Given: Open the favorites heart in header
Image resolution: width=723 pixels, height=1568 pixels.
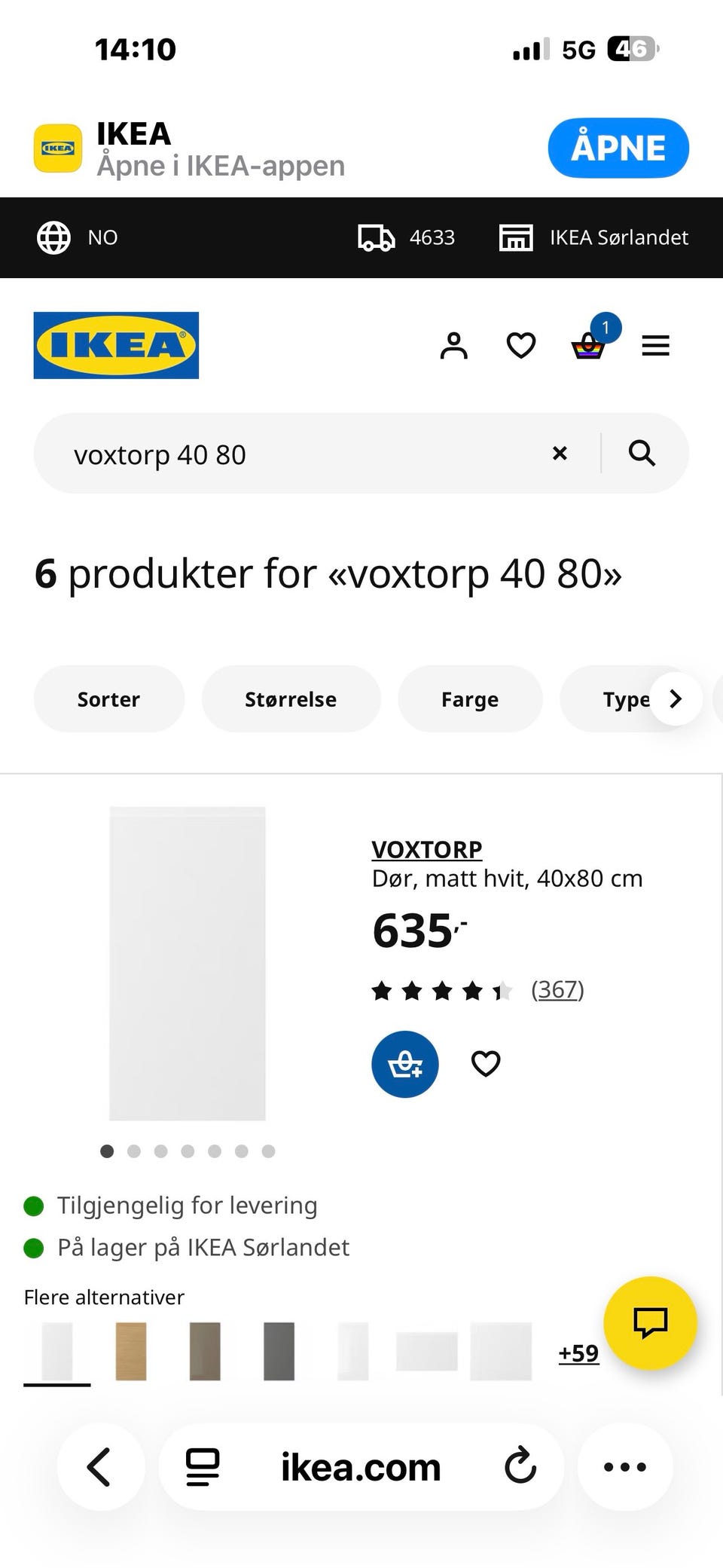Looking at the screenshot, I should point(520,346).
